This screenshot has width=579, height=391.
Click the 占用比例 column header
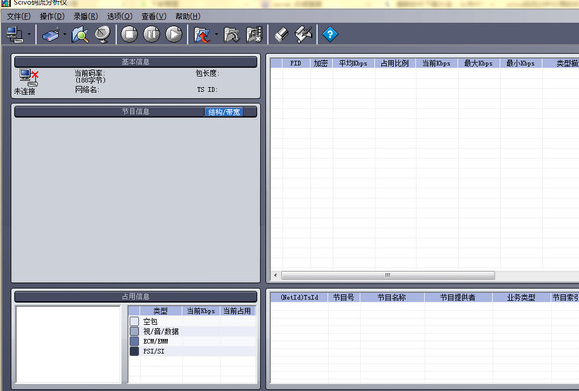(x=395, y=63)
